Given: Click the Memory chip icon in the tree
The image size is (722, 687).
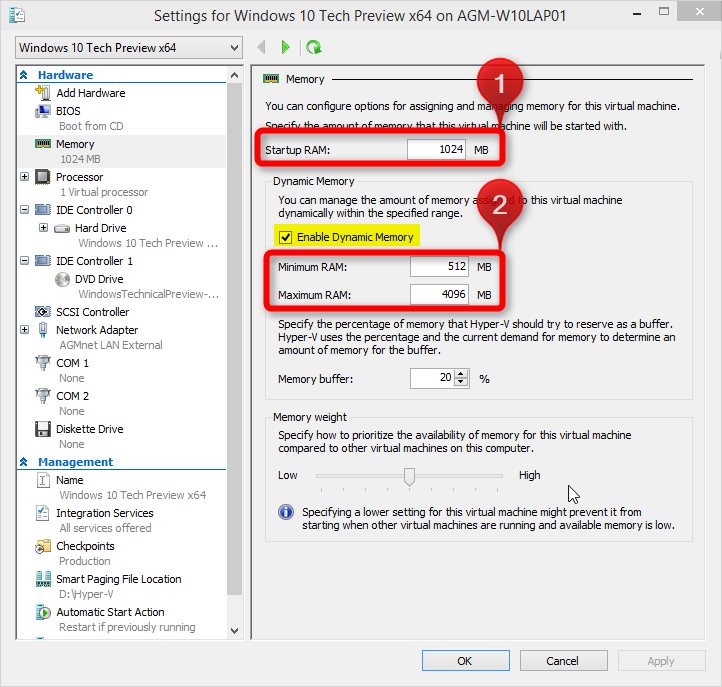Looking at the screenshot, I should 43,144.
